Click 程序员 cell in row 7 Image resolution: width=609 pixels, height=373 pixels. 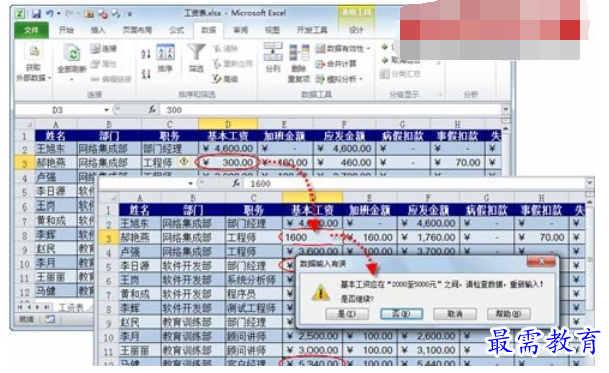pyautogui.click(x=254, y=294)
